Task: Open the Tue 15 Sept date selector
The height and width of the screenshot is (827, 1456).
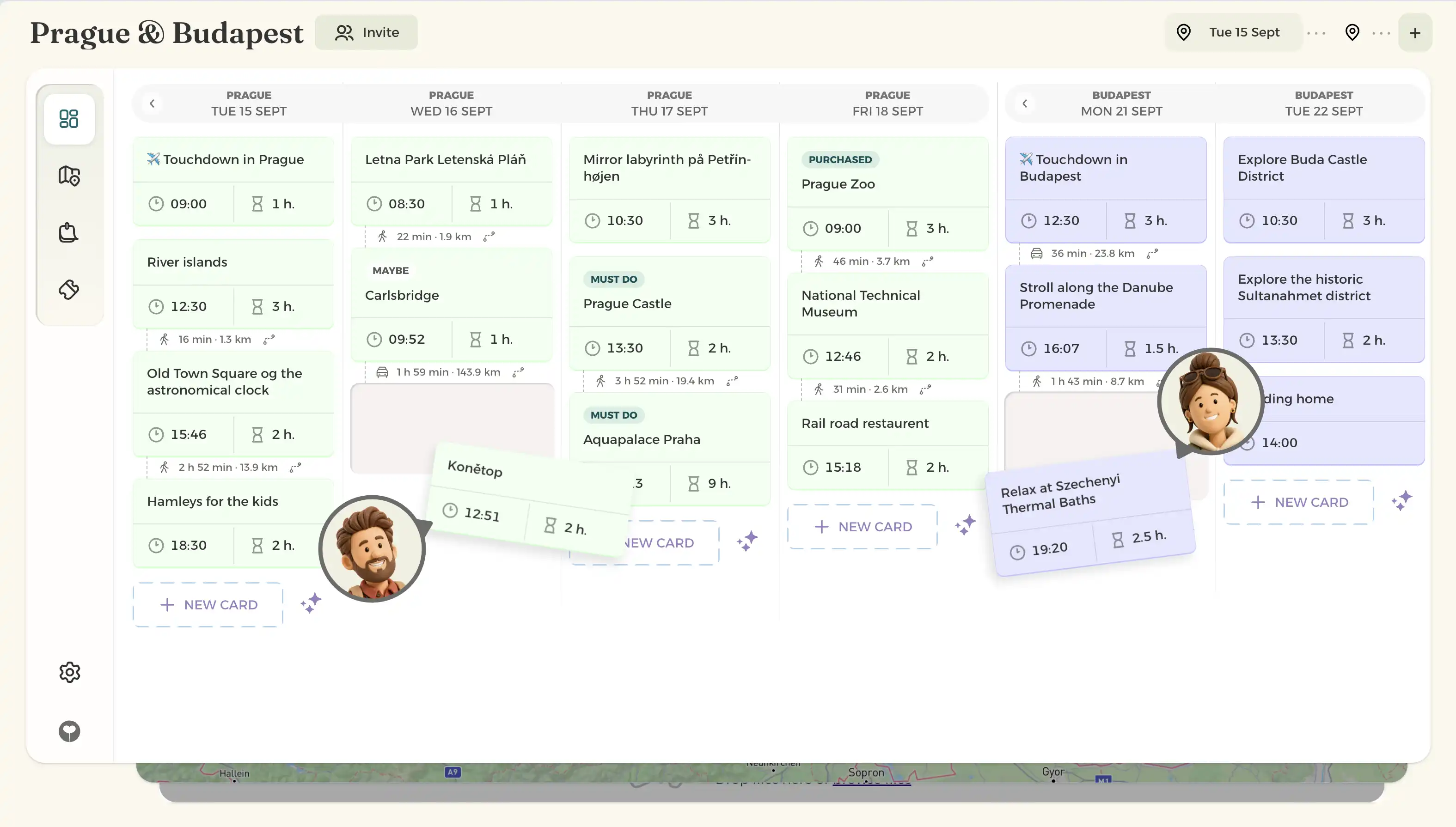Action: [1232, 32]
